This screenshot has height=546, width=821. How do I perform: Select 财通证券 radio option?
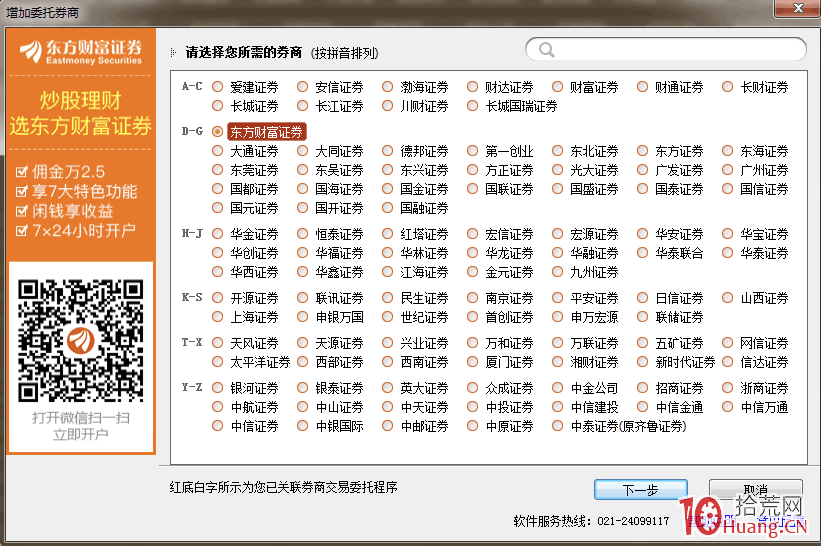pos(642,87)
